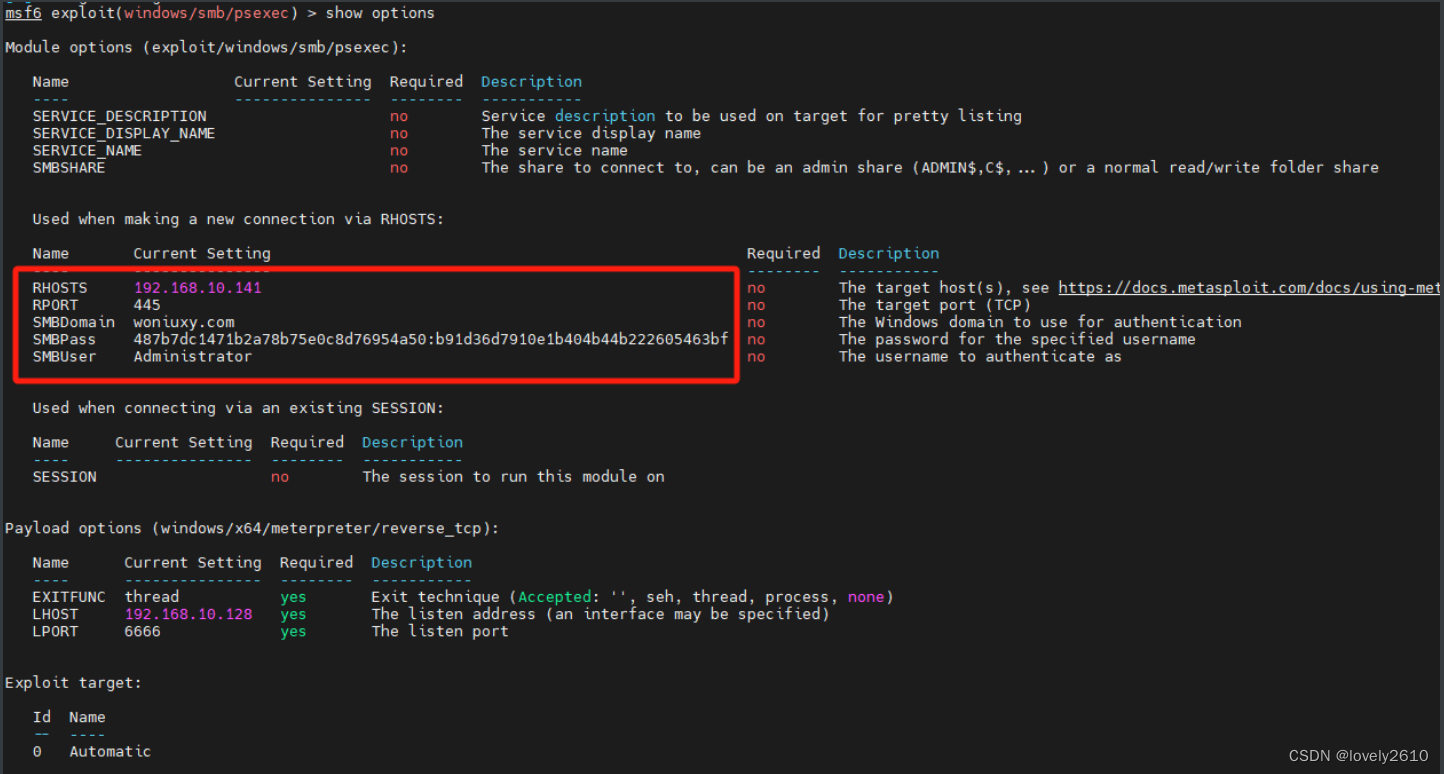Screen dimensions: 1444x774
Task: Click the SMBUser option name
Action: 64,356
